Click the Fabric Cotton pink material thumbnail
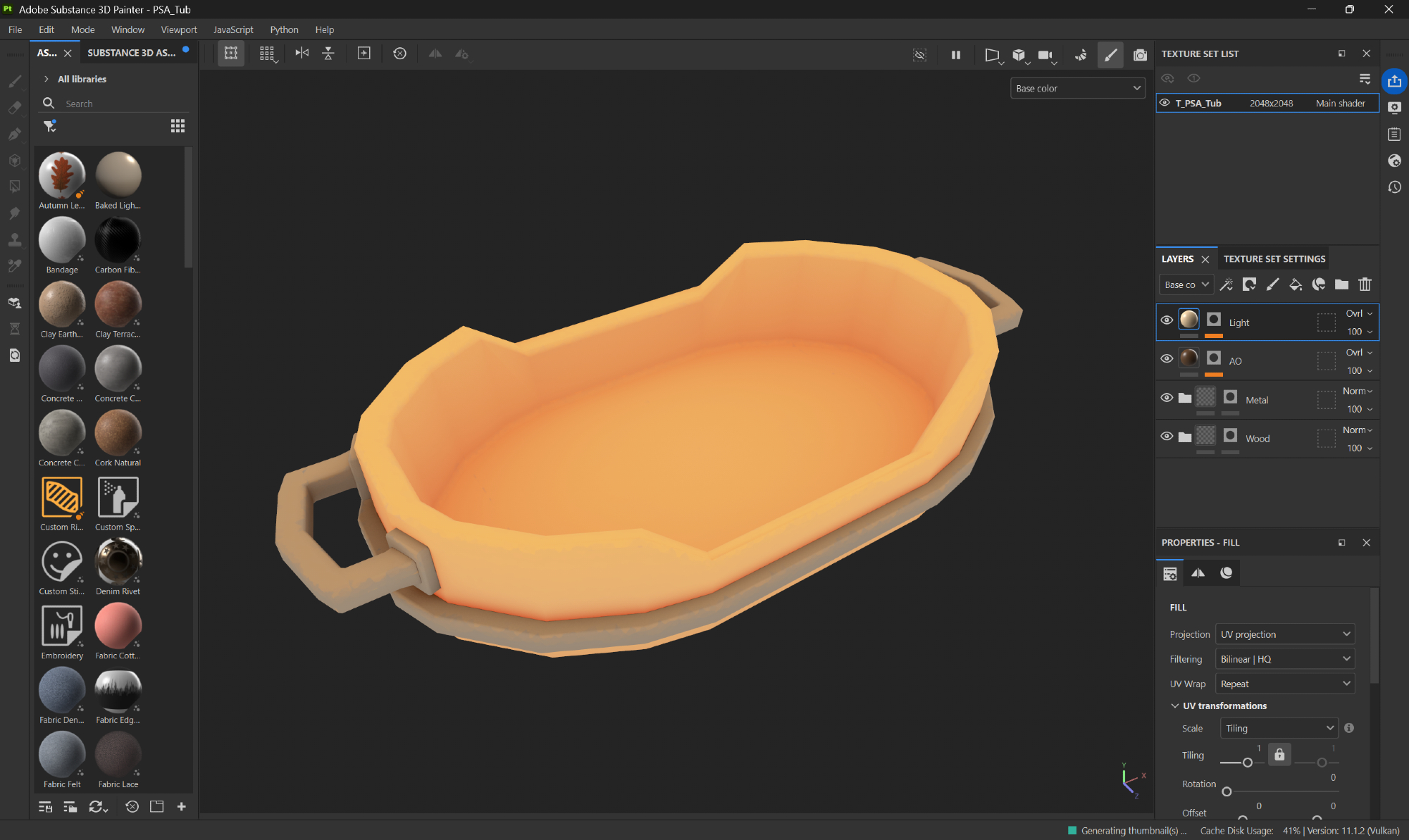1409x840 pixels. [x=118, y=626]
